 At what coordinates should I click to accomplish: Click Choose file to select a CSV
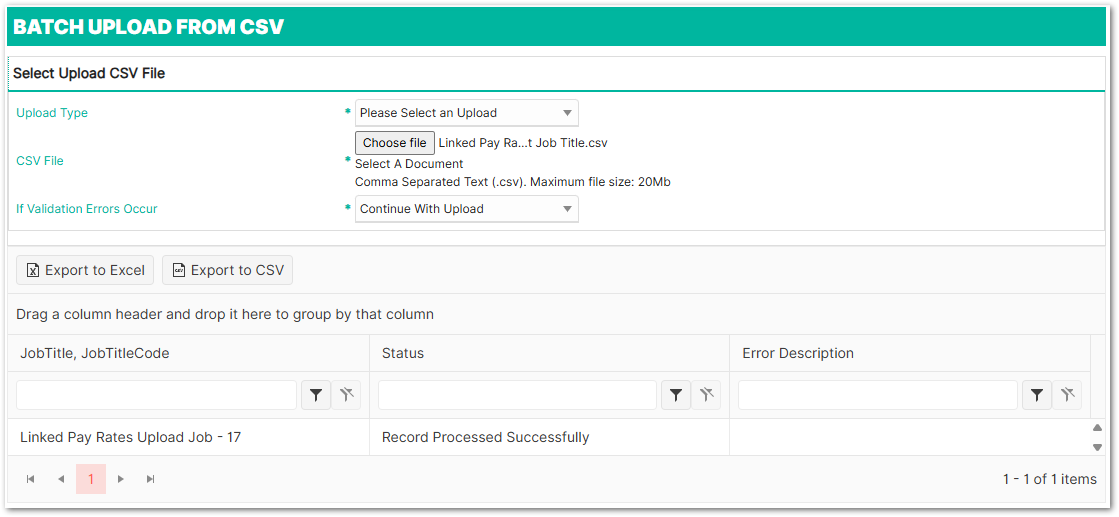pos(395,143)
